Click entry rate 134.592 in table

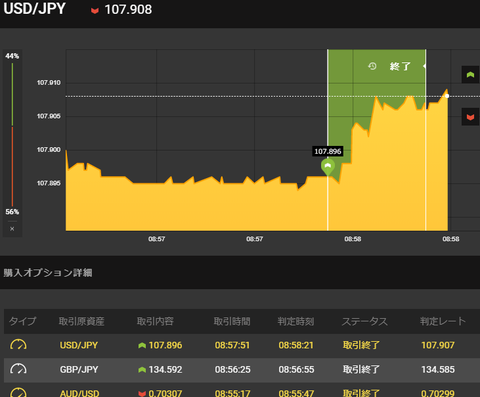[x=165, y=370]
